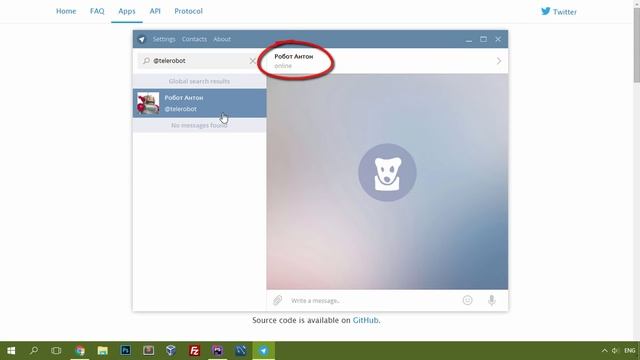Viewport: 640px width, 360px height.
Task: Click the taskbar search magnifier icon
Action: click(x=34, y=351)
